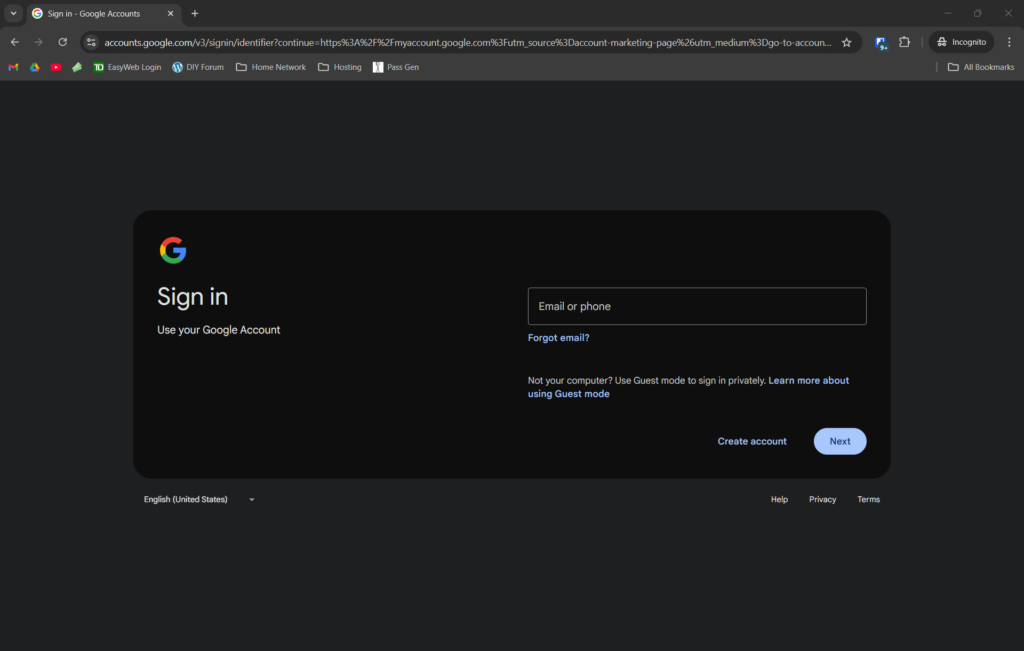This screenshot has width=1024, height=651.
Task: Click the browser back arrow
Action: click(14, 42)
